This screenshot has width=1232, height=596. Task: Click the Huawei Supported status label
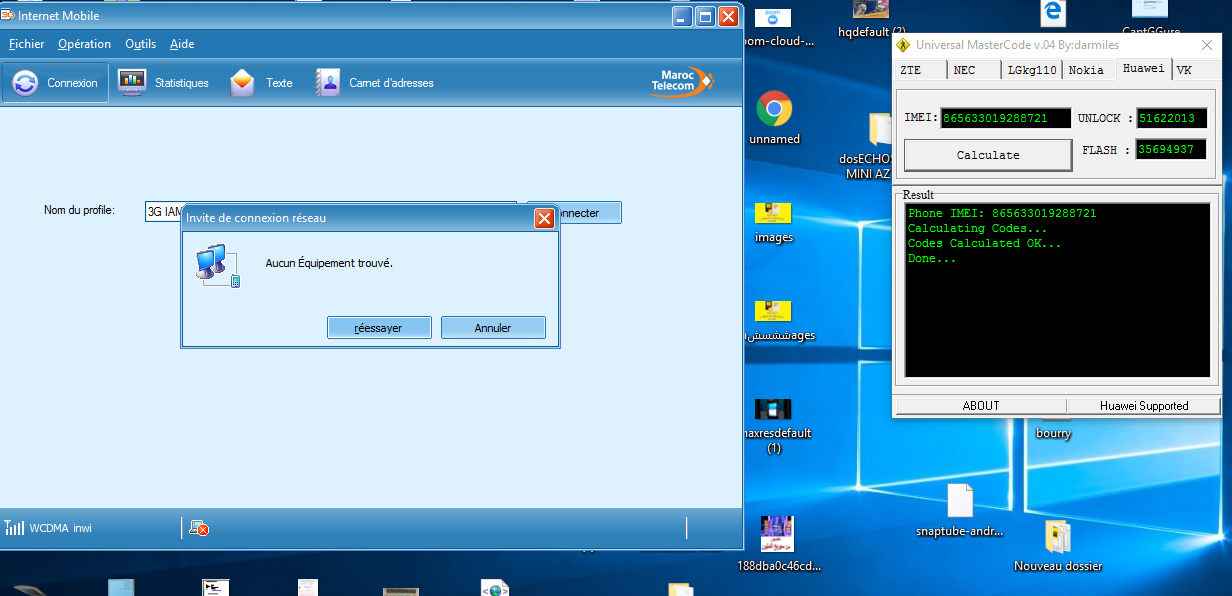pyautogui.click(x=1144, y=406)
